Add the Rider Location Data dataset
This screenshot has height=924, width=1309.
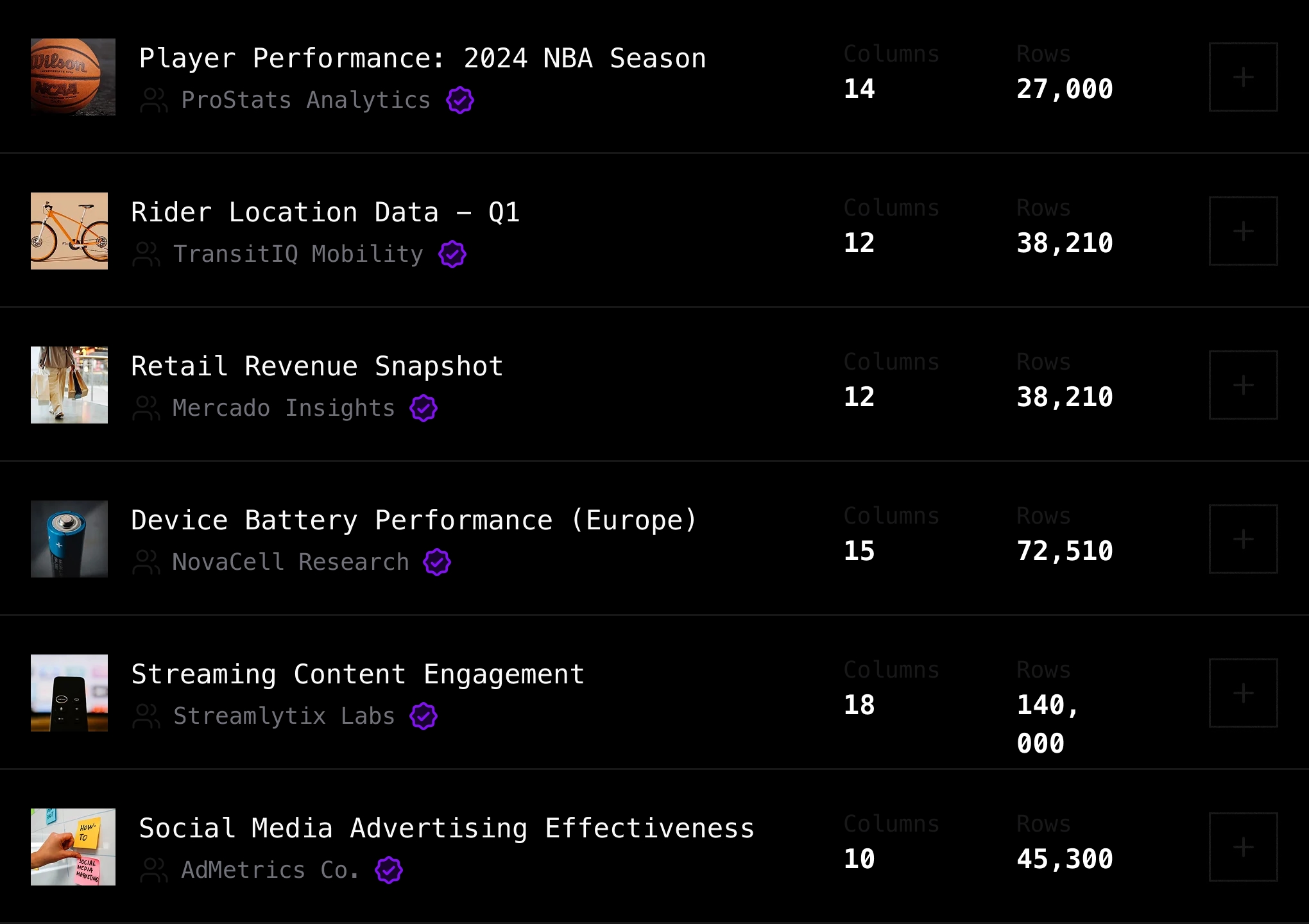click(x=1243, y=231)
